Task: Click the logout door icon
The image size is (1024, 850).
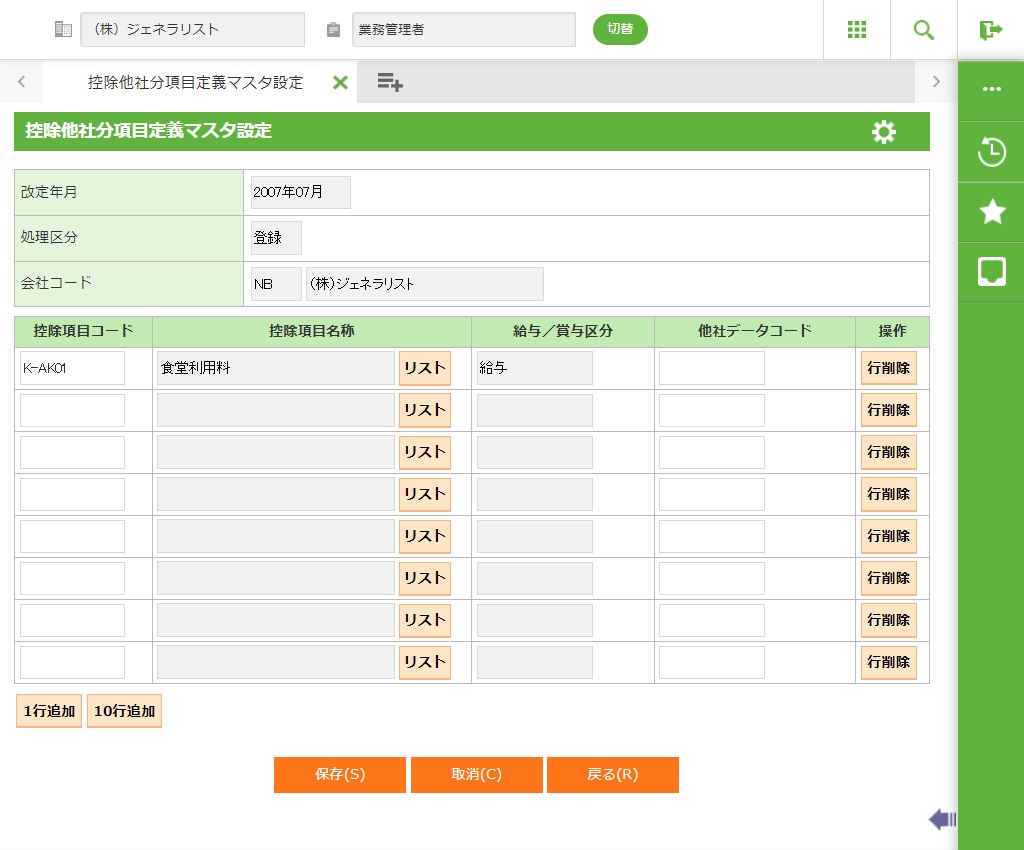Action: (990, 30)
